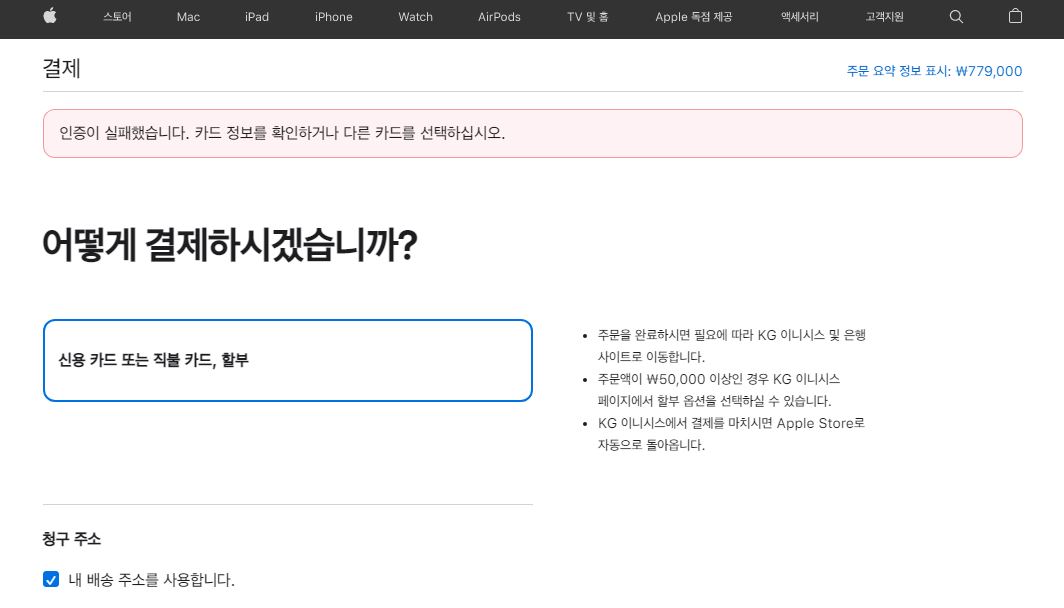Click the note about 주문액이 ₩50,000 이상인 경우

coord(719,390)
